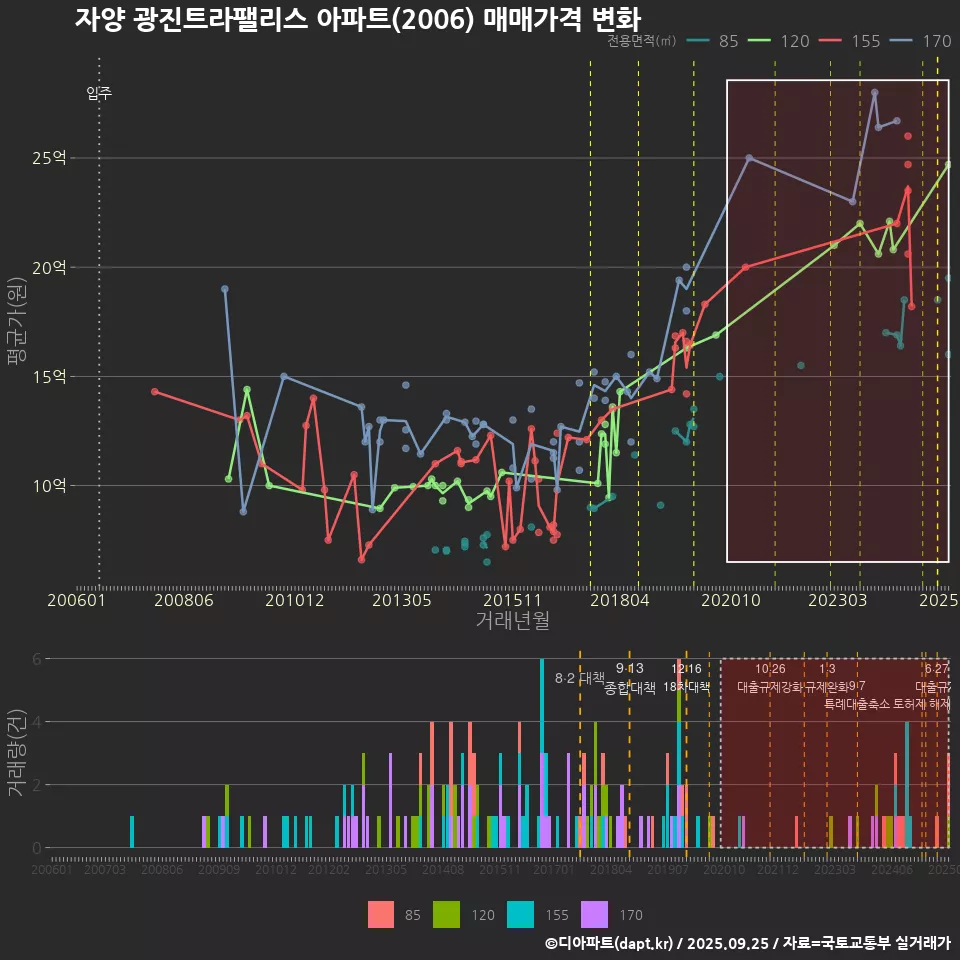
Task: Select the cyan 155 swatch in bottom legend
Action: point(520,914)
